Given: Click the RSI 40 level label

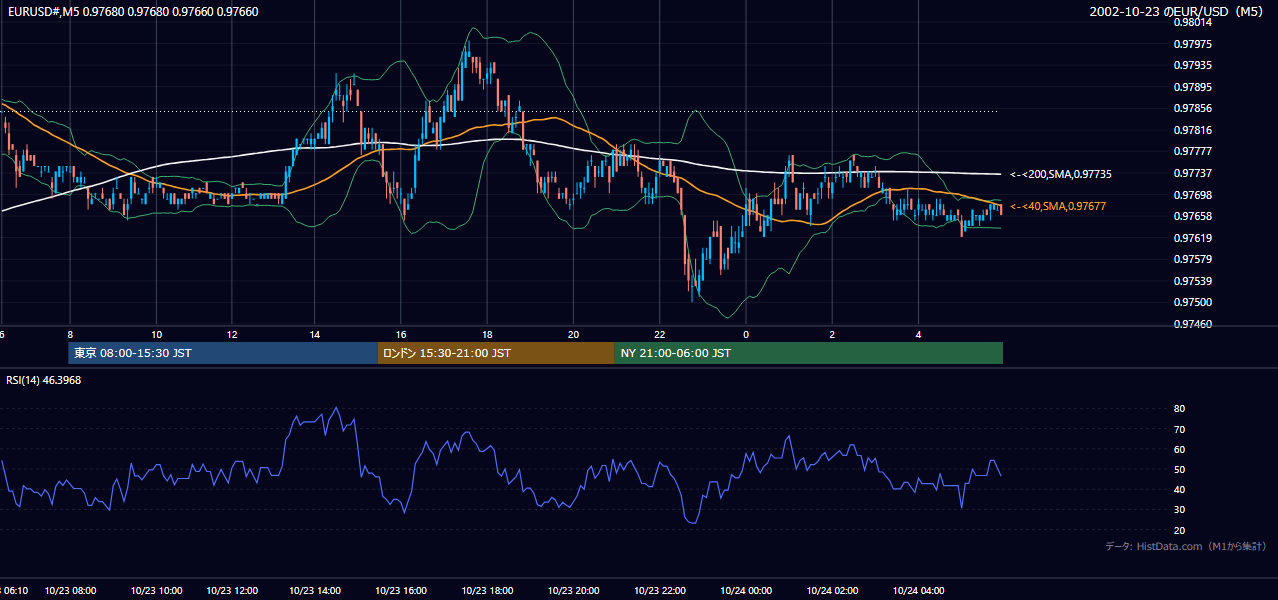Looking at the screenshot, I should [1180, 489].
